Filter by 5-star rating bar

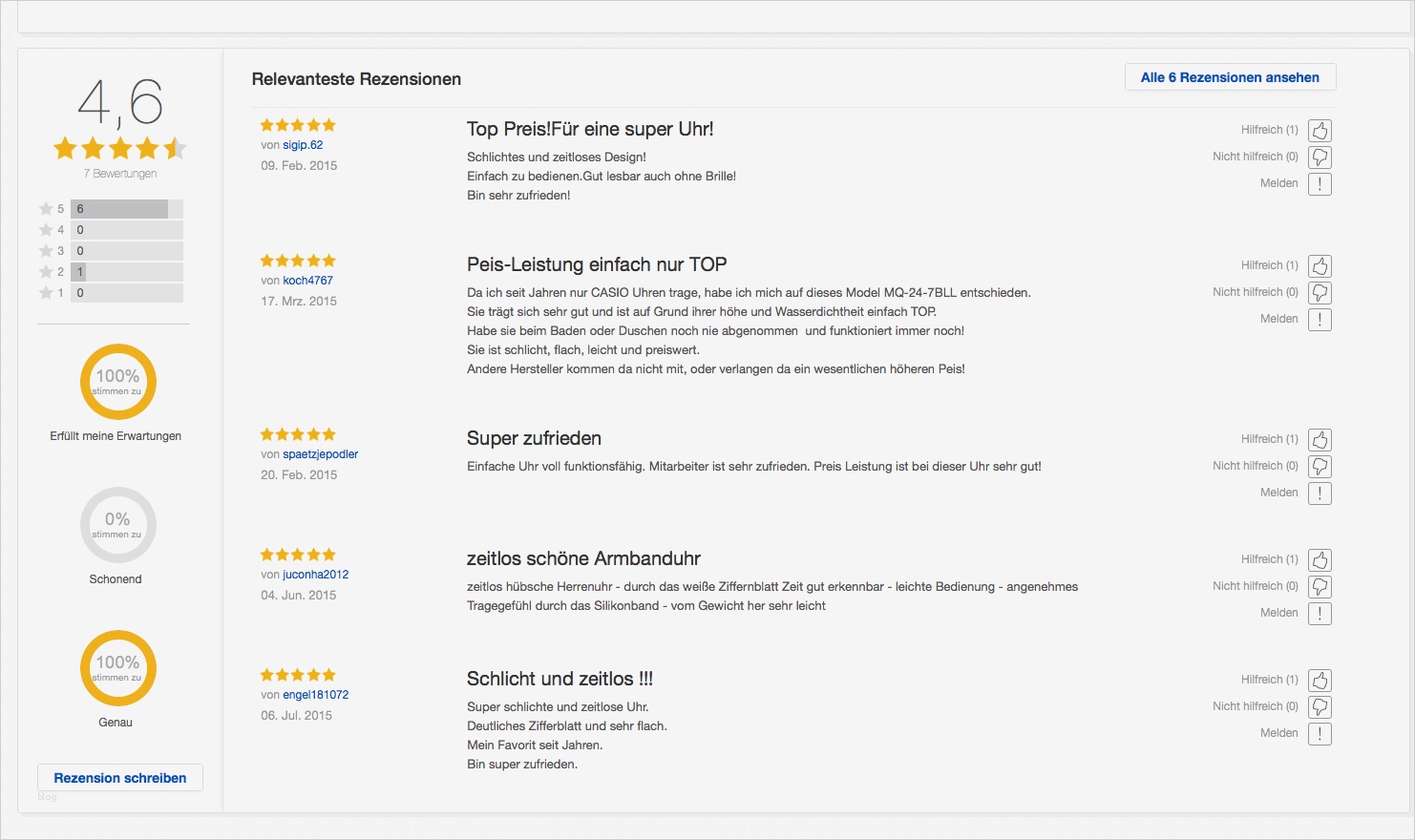point(126,209)
